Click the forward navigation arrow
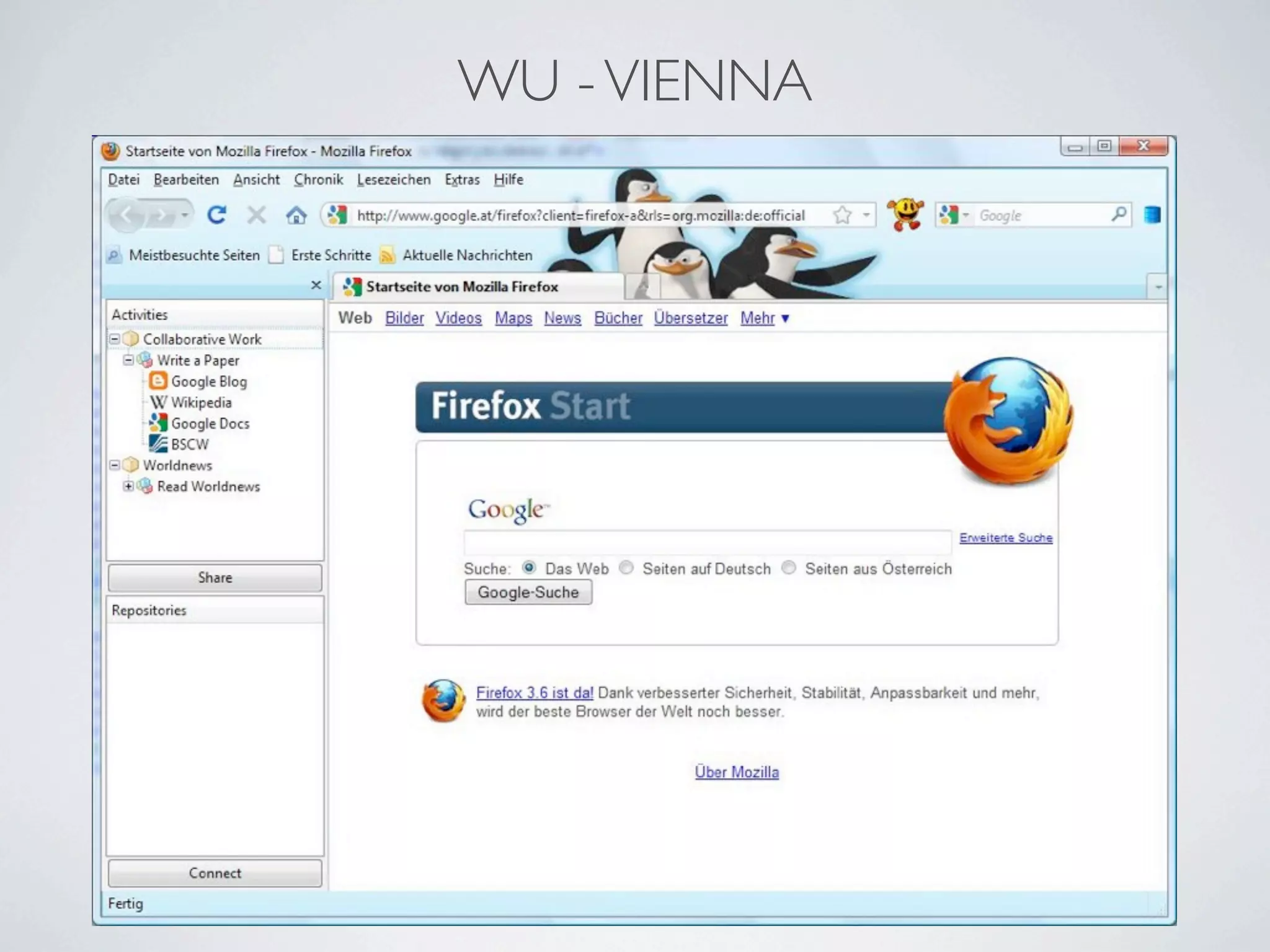 pyautogui.click(x=162, y=216)
